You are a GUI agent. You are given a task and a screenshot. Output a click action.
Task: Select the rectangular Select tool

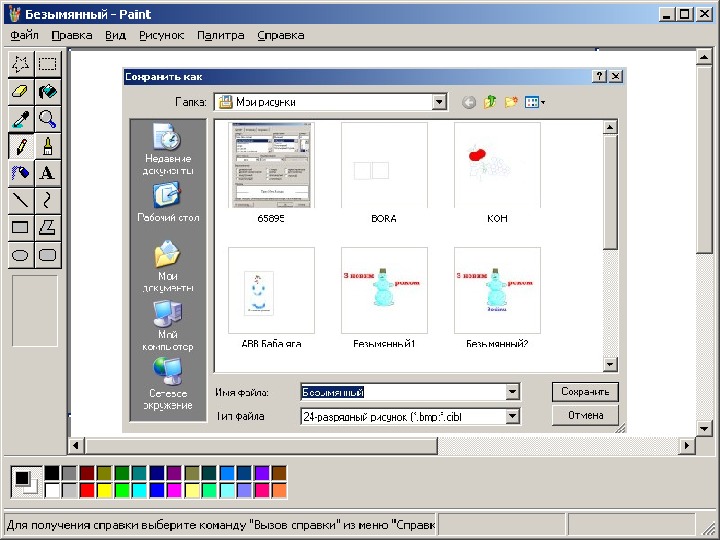(x=48, y=63)
